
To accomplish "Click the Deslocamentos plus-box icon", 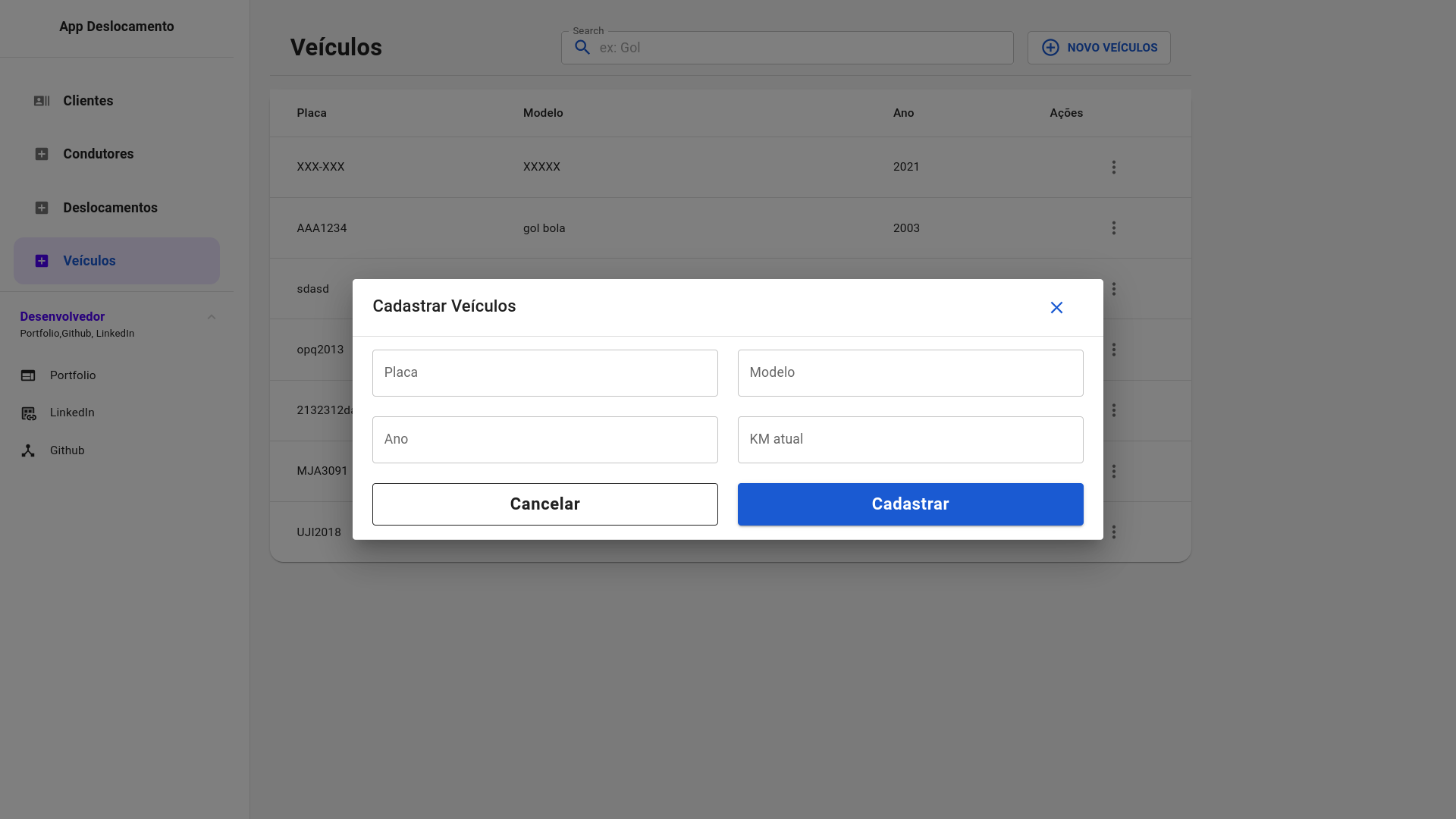I will [42, 208].
